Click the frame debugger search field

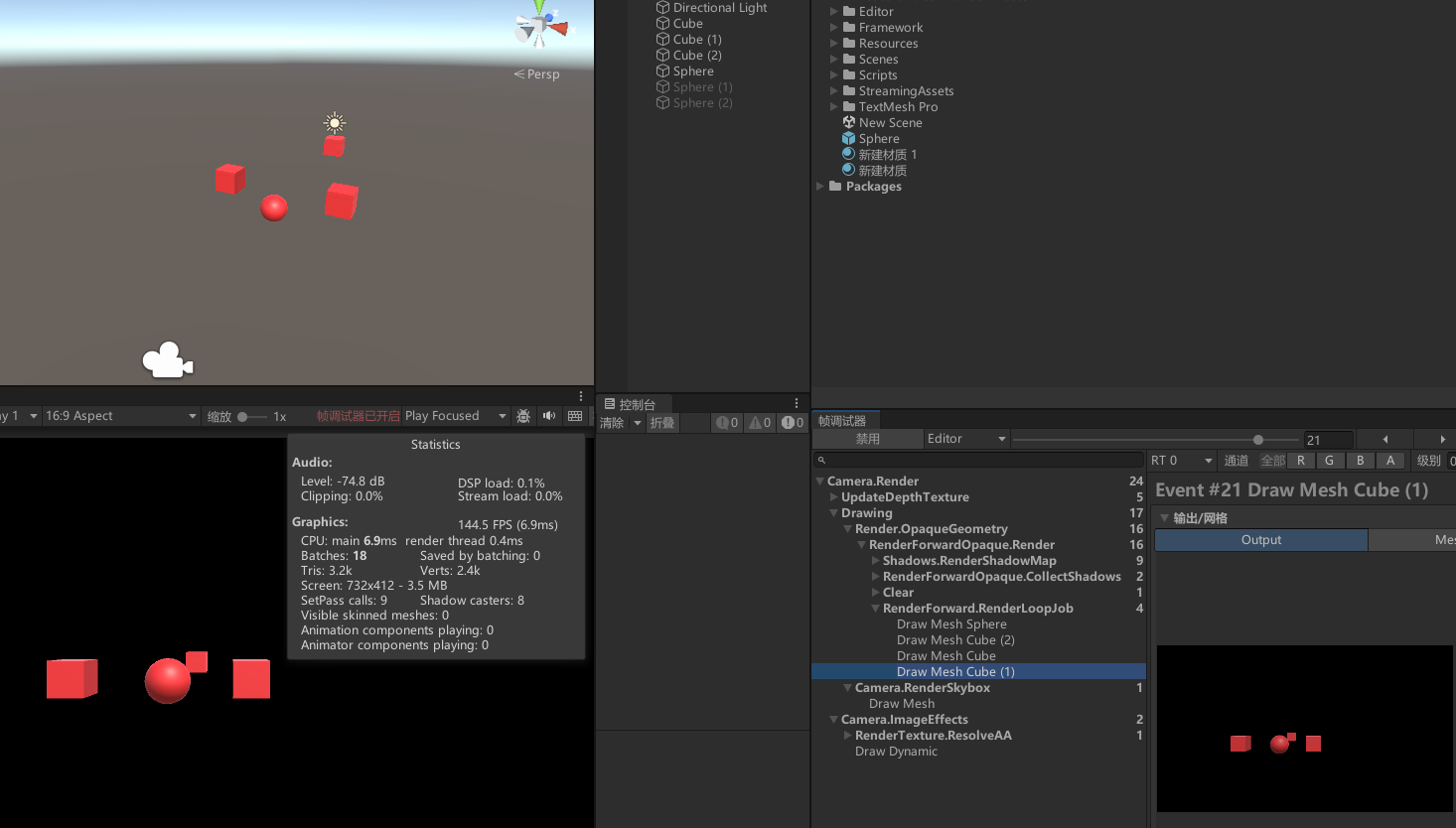[x=978, y=461]
